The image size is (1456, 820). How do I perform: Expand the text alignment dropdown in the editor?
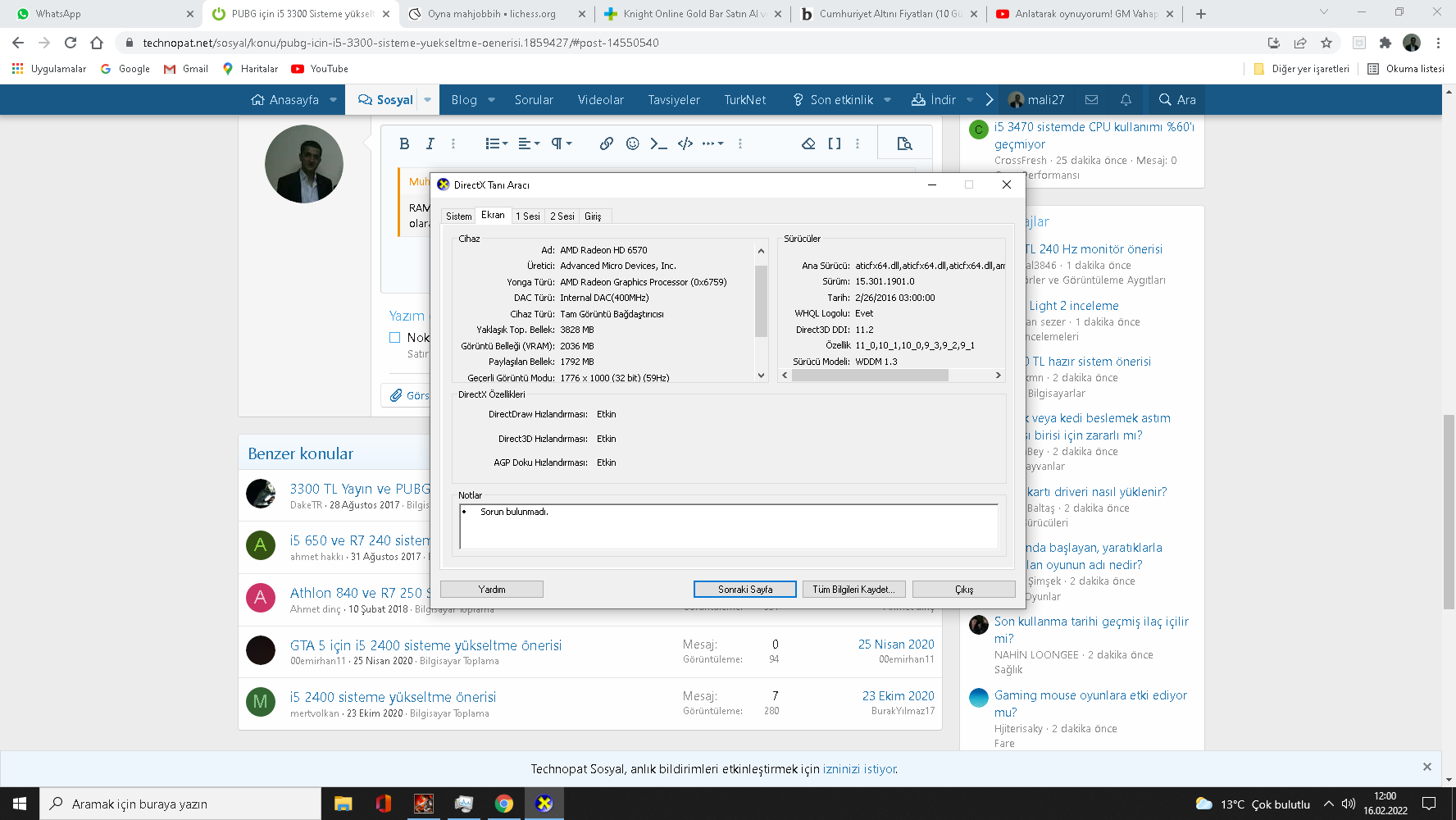529,143
